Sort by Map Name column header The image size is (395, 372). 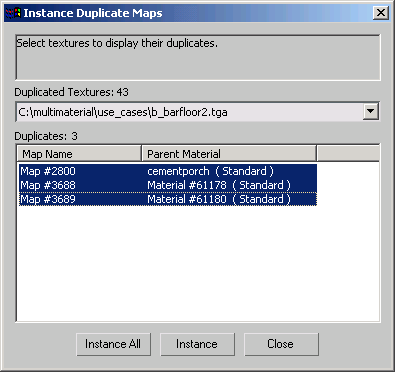pos(79,154)
